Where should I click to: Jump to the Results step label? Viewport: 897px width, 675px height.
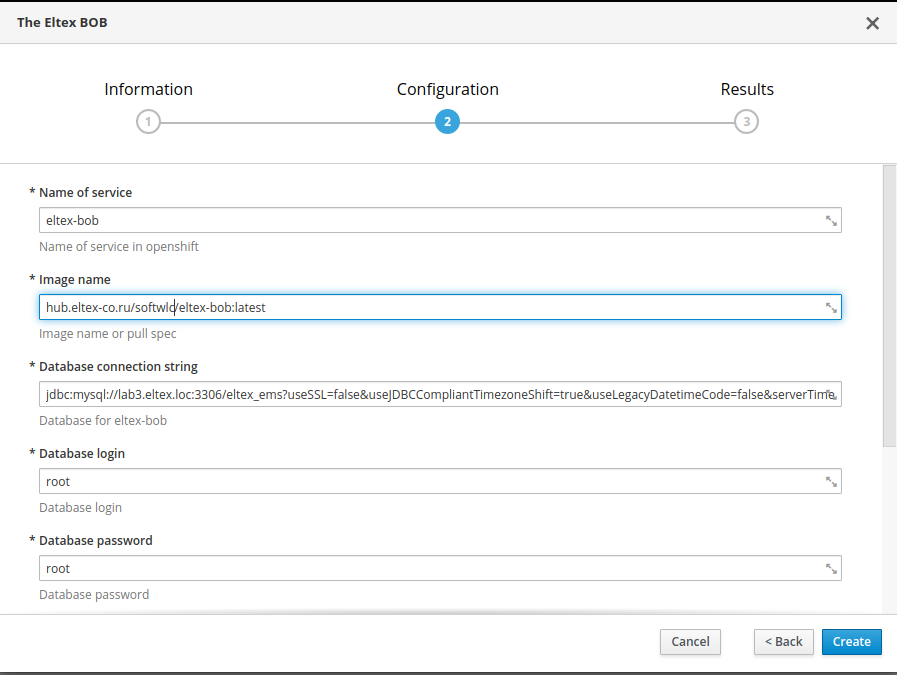pos(746,89)
